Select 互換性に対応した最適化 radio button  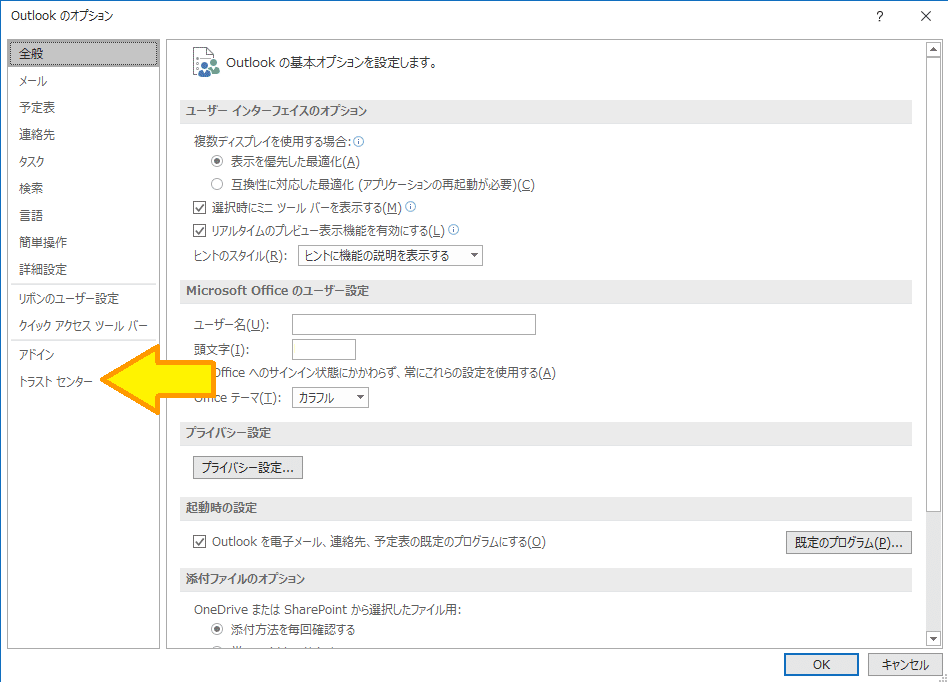217,184
